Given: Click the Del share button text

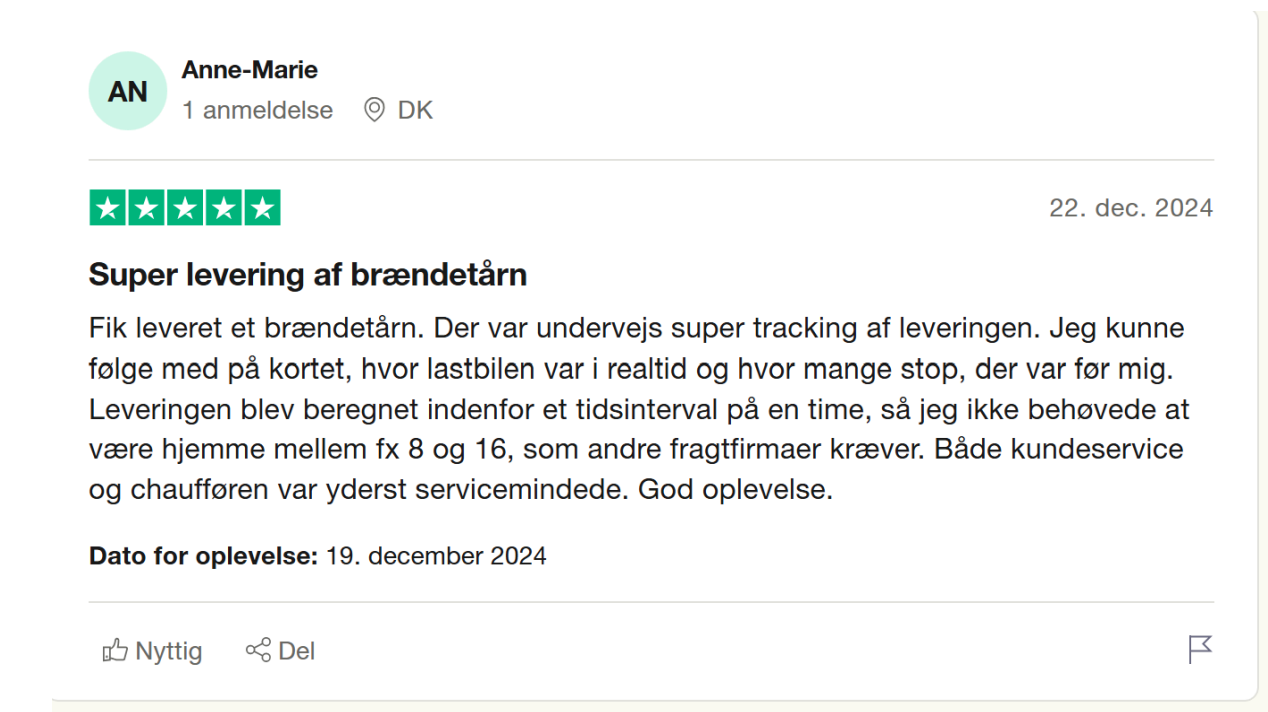Looking at the screenshot, I should (x=296, y=651).
